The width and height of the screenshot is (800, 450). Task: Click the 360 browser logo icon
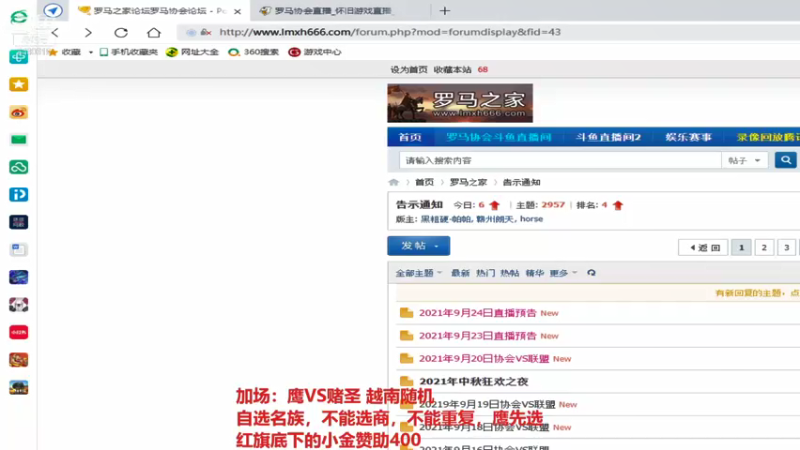click(x=19, y=17)
